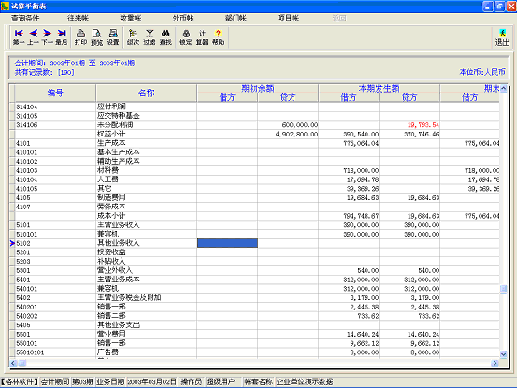This screenshot has height=388, width=517.
Task: Exit using the 退出 button
Action: click(x=502, y=37)
